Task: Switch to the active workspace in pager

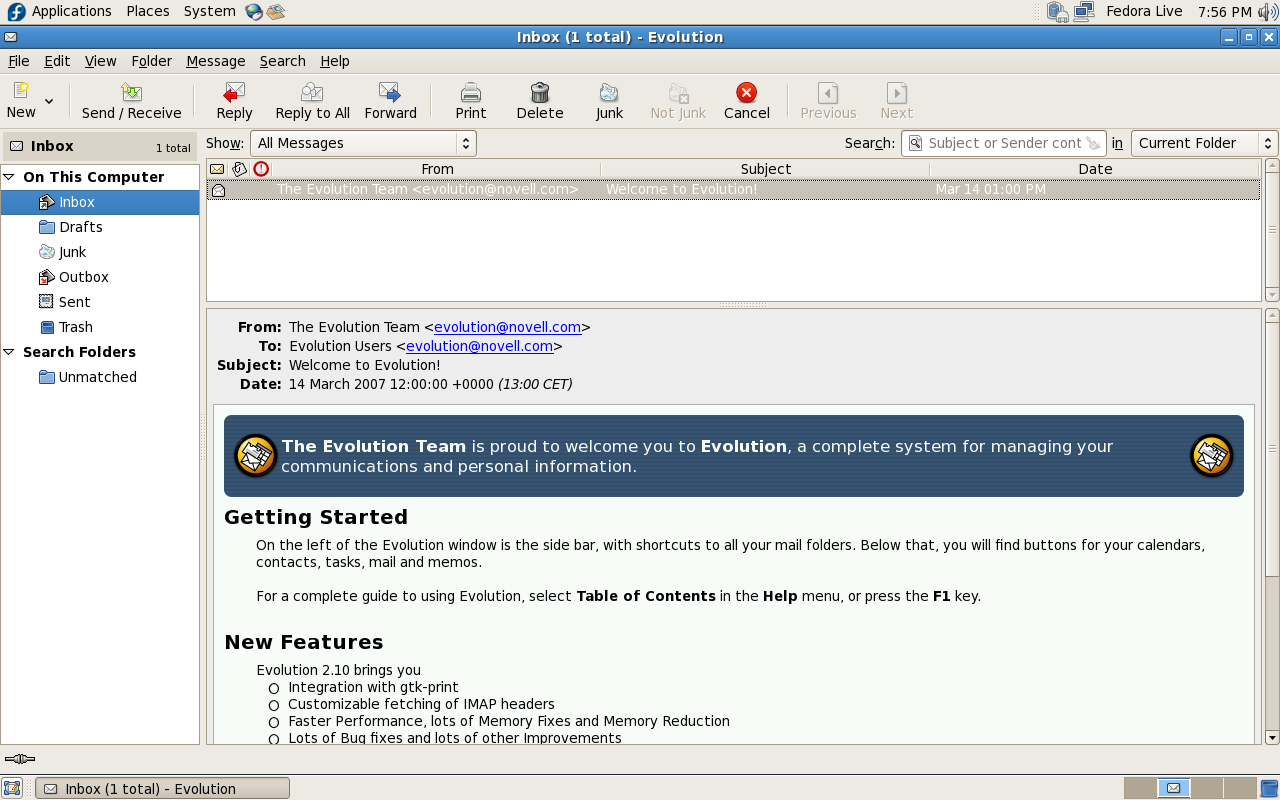Action: click(x=1174, y=788)
